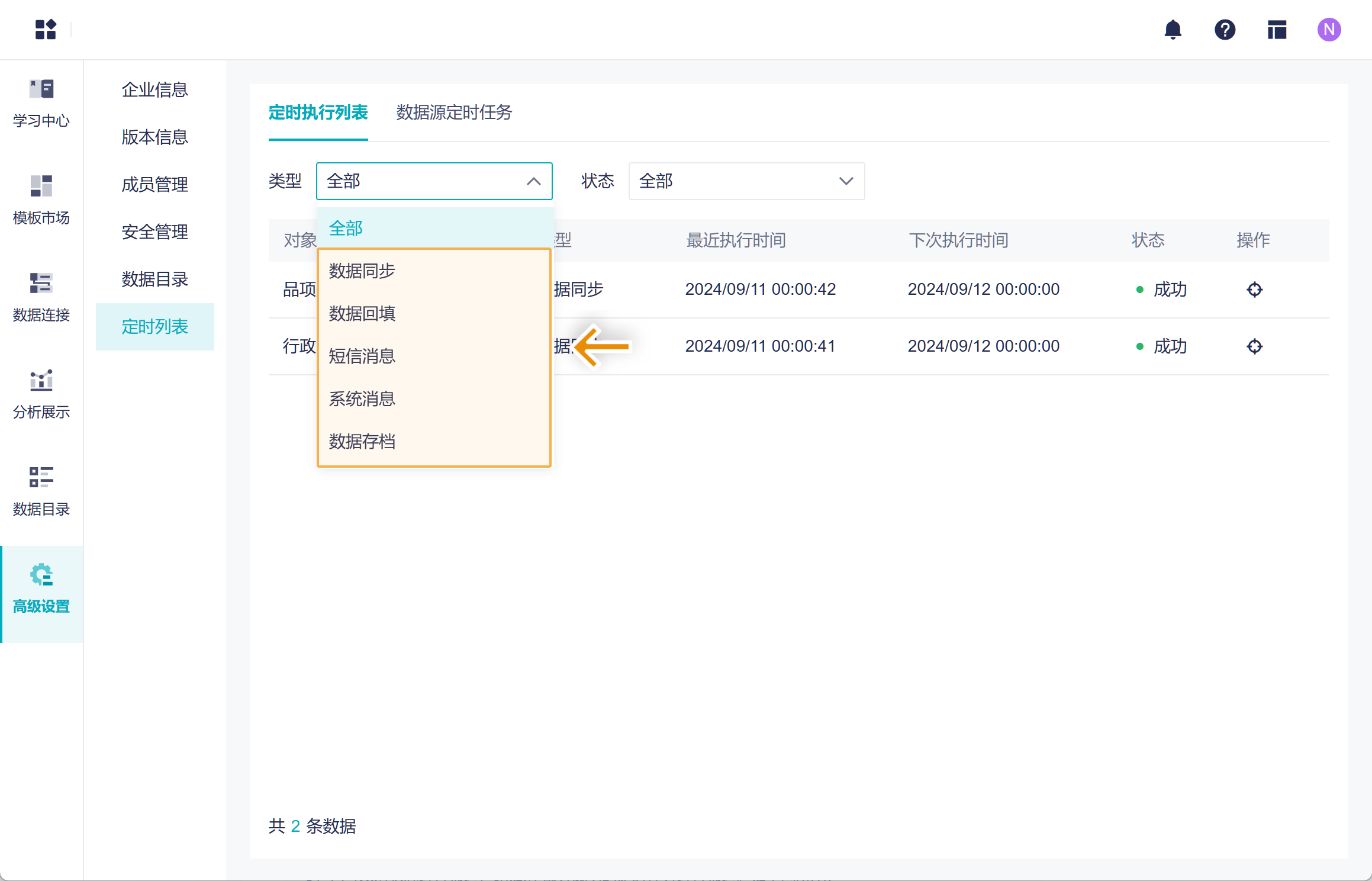Image resolution: width=1372 pixels, height=881 pixels.
Task: Click the help question mark icon
Action: tap(1225, 30)
